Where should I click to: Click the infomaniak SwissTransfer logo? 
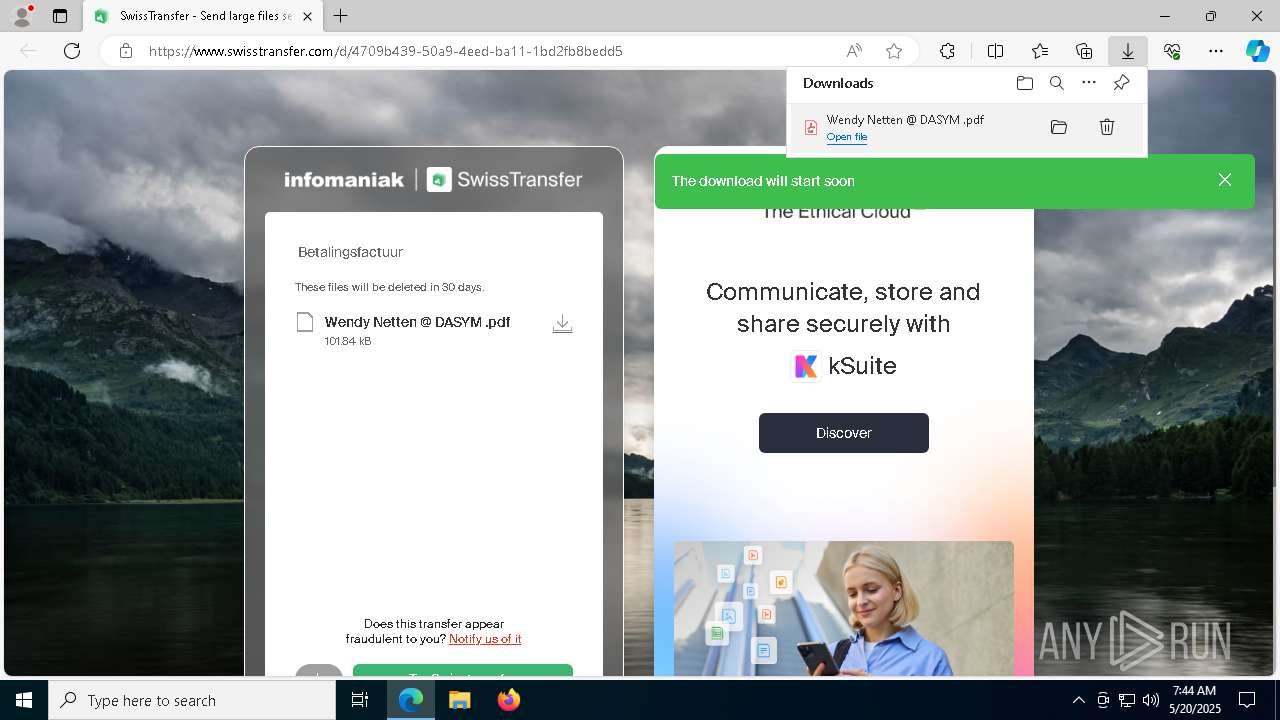(433, 180)
